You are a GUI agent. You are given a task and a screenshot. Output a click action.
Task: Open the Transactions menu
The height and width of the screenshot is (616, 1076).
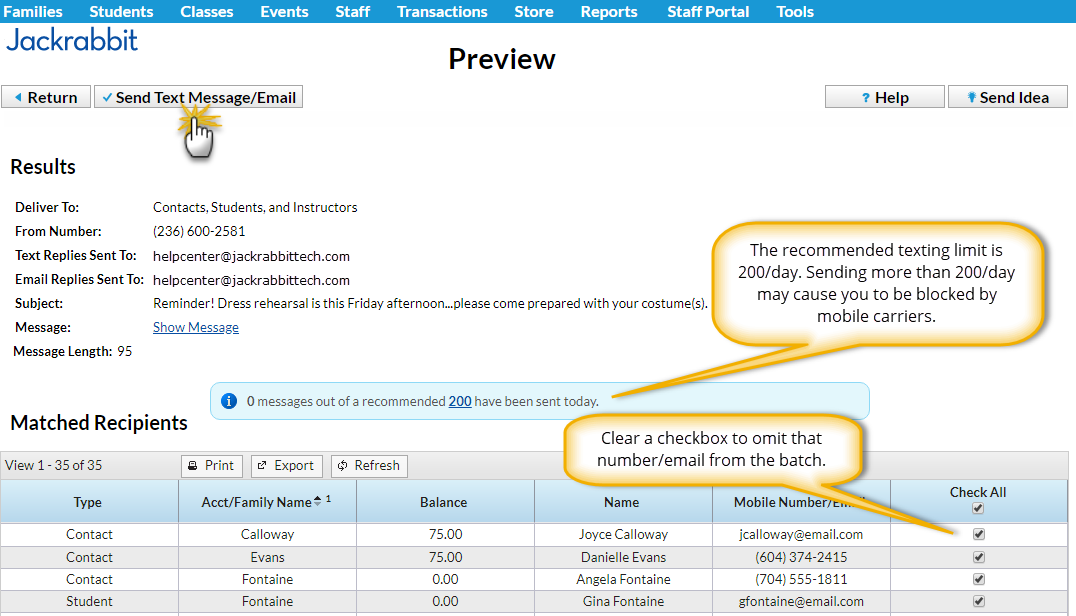click(x=442, y=12)
